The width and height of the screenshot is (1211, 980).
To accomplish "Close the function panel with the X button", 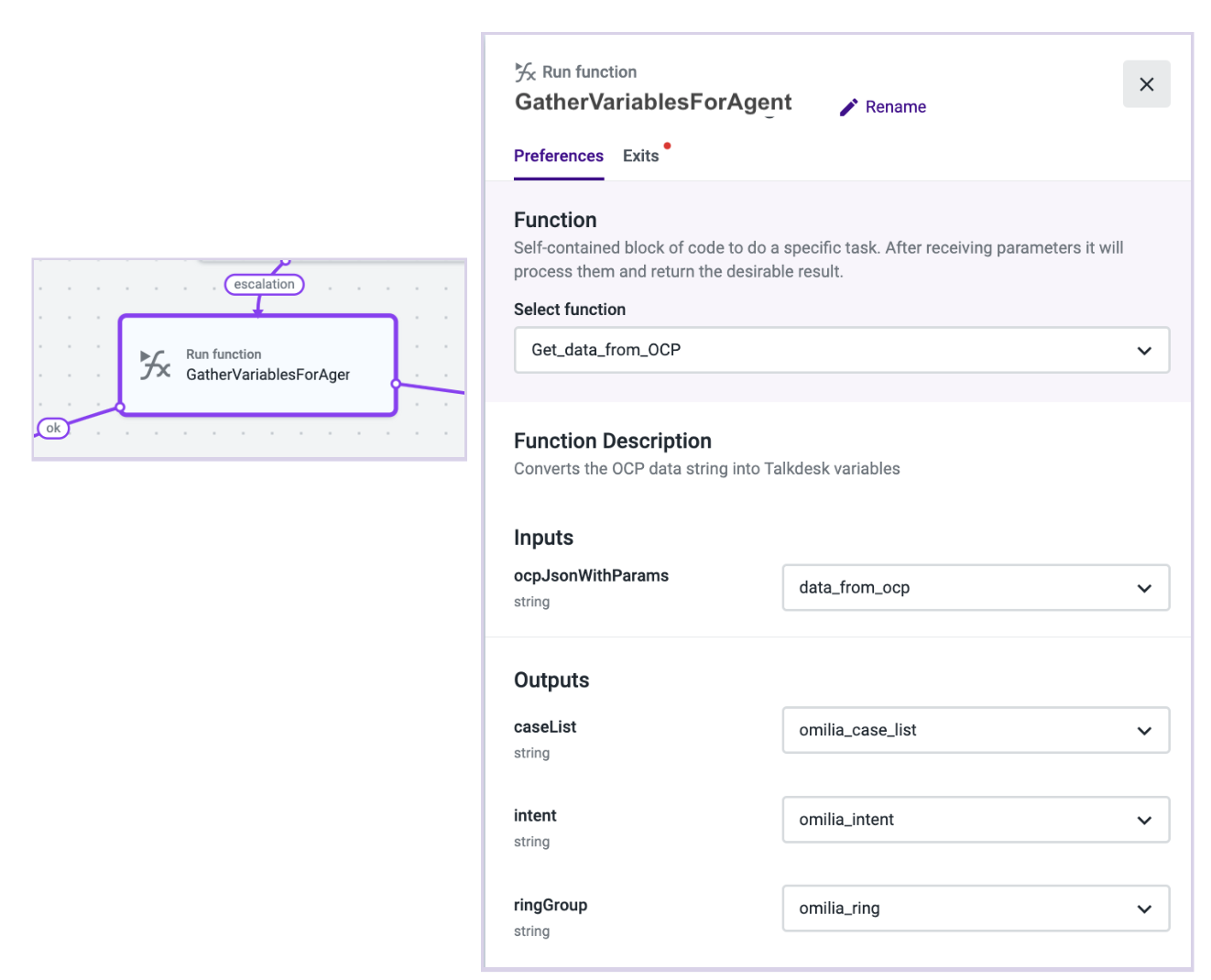I will point(1146,84).
